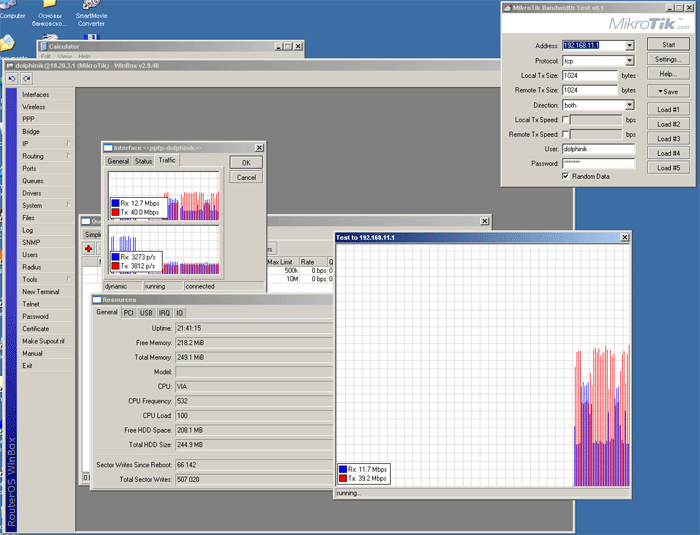
Task: Open the Make Supout.rif entry
Action: click(46, 341)
